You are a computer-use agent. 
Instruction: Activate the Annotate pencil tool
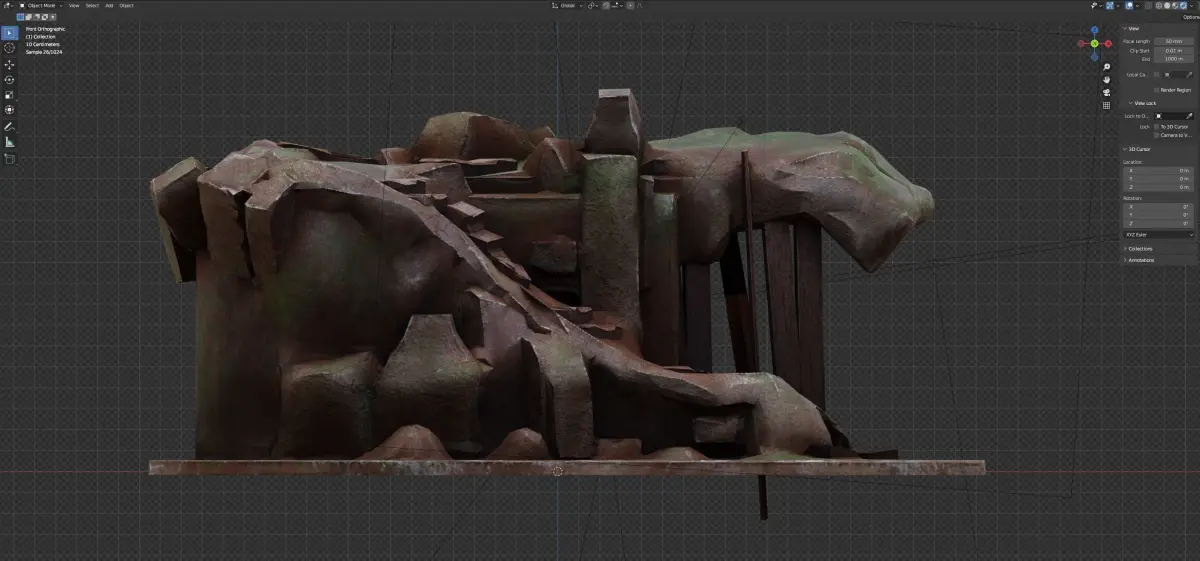coord(9,127)
